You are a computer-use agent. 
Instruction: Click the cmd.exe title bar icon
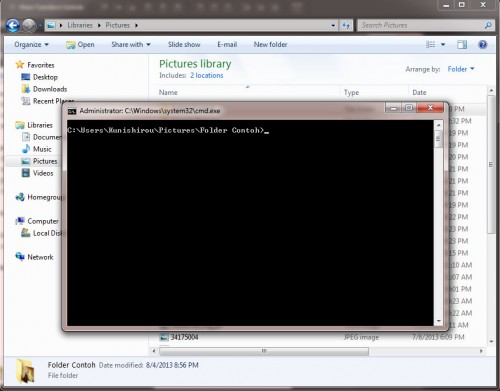coord(72,111)
